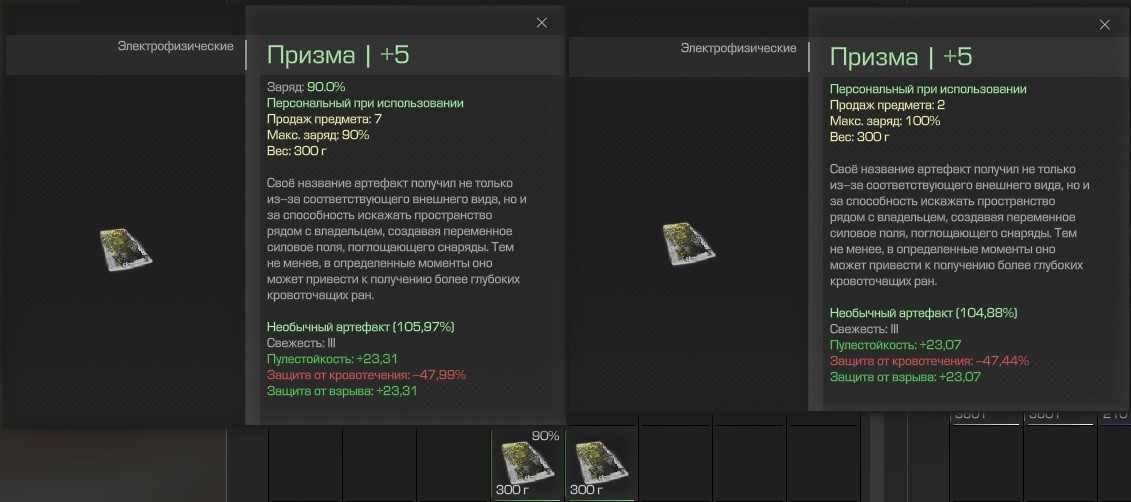Click the Призма | +5 title in the left tooltip
Image resolution: width=1131 pixels, height=502 pixels.
point(338,56)
